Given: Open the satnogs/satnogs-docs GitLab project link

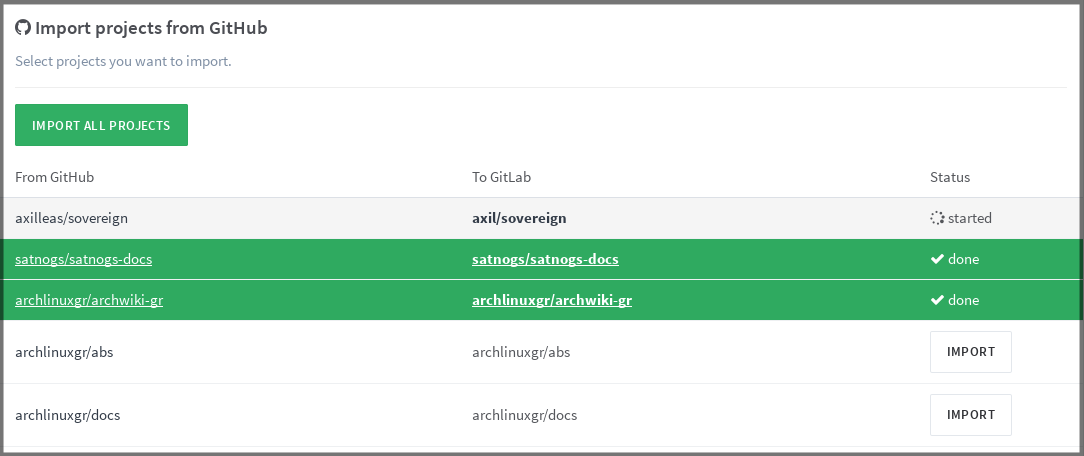Looking at the screenshot, I should [545, 259].
